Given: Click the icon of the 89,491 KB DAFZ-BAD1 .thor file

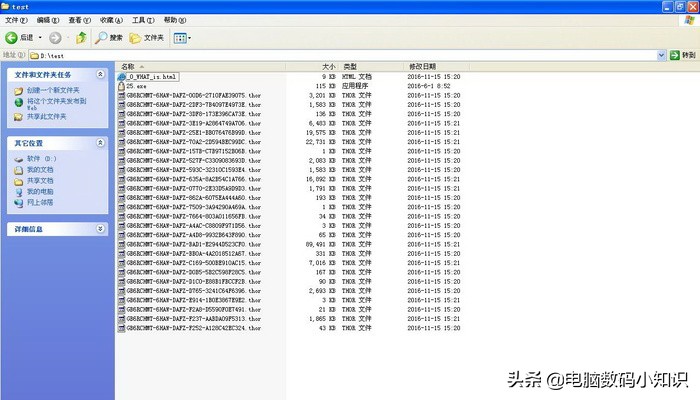Looking at the screenshot, I should pos(121,244).
